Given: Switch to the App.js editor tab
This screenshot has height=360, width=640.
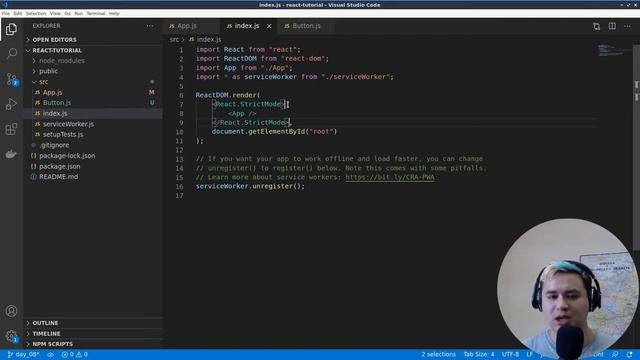Looking at the screenshot, I should [x=192, y=26].
